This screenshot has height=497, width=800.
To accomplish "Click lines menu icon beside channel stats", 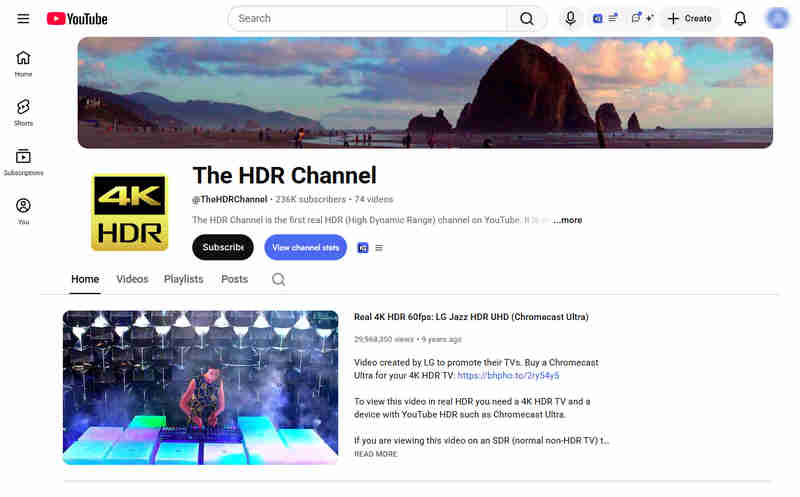I will click(x=379, y=248).
